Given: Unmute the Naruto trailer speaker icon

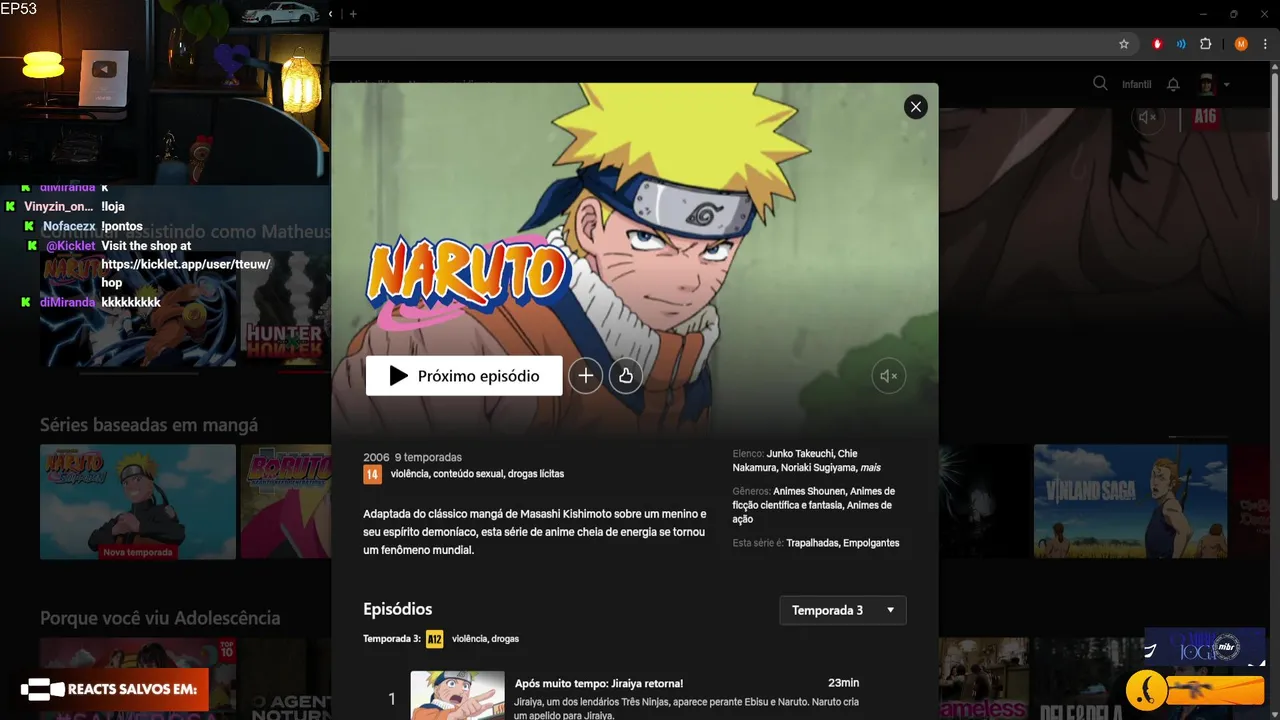Looking at the screenshot, I should (x=888, y=376).
